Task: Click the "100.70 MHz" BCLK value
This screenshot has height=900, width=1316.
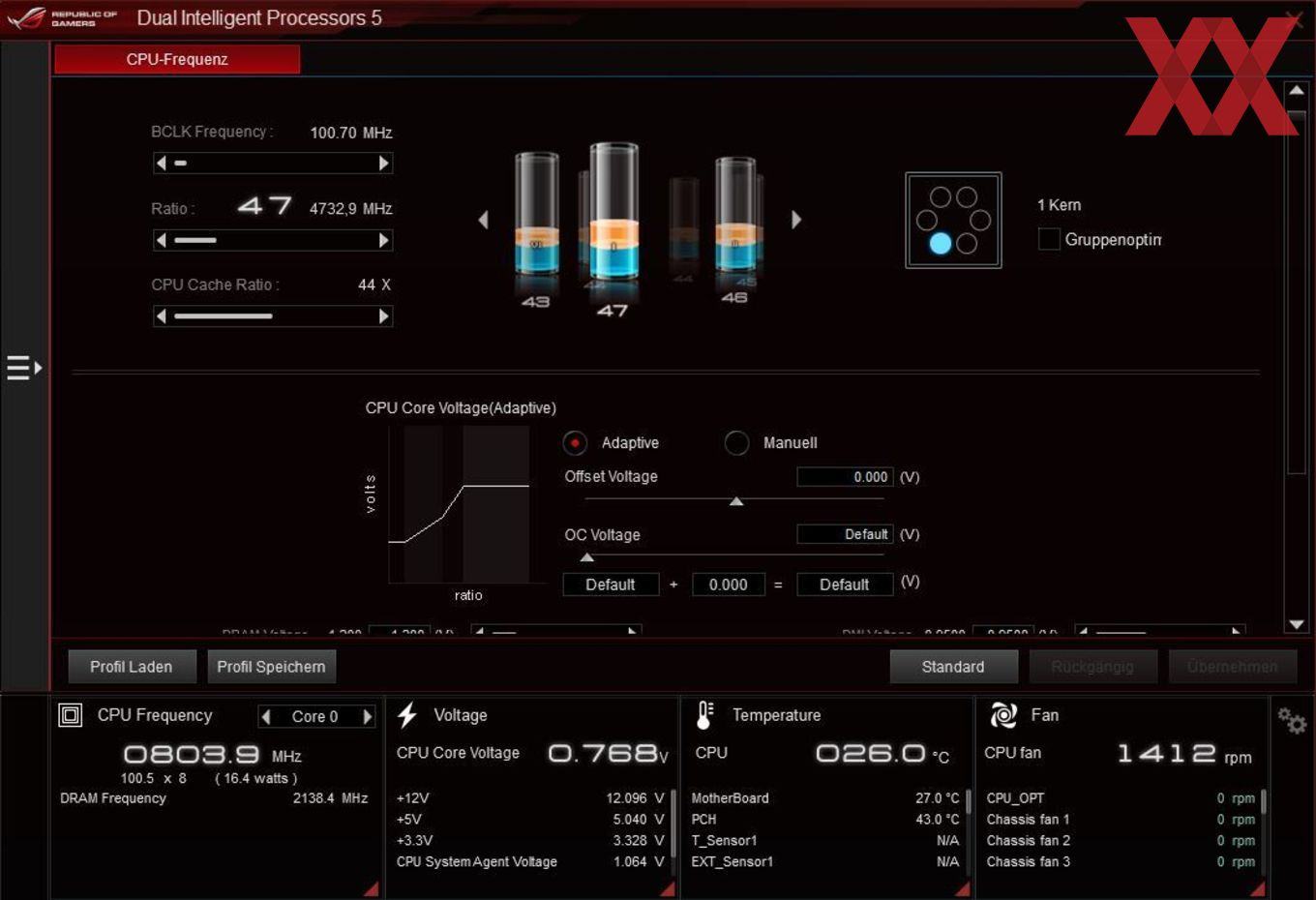Action: (x=350, y=133)
